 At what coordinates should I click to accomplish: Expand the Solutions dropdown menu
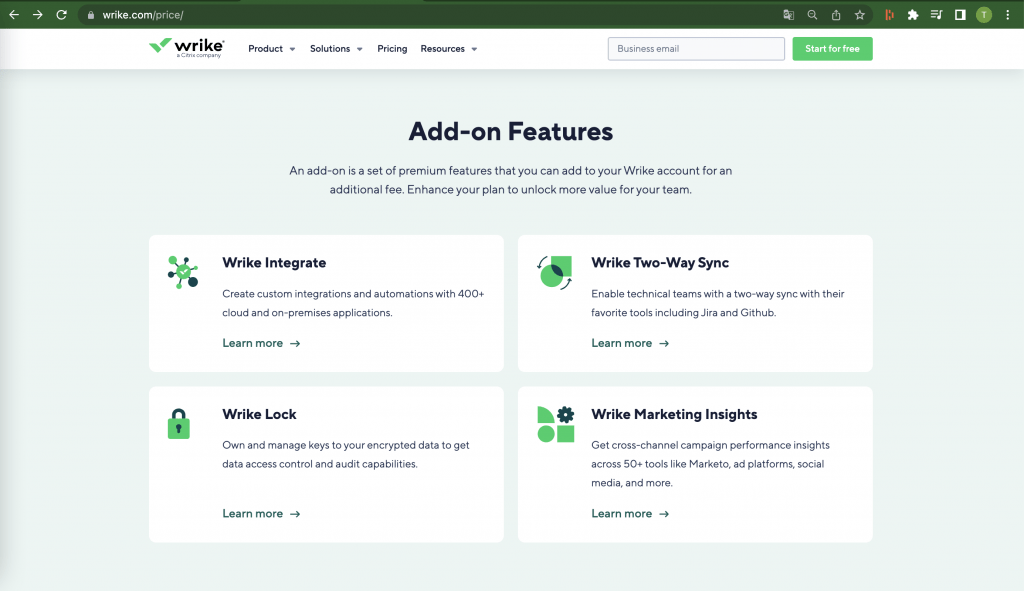(x=335, y=49)
